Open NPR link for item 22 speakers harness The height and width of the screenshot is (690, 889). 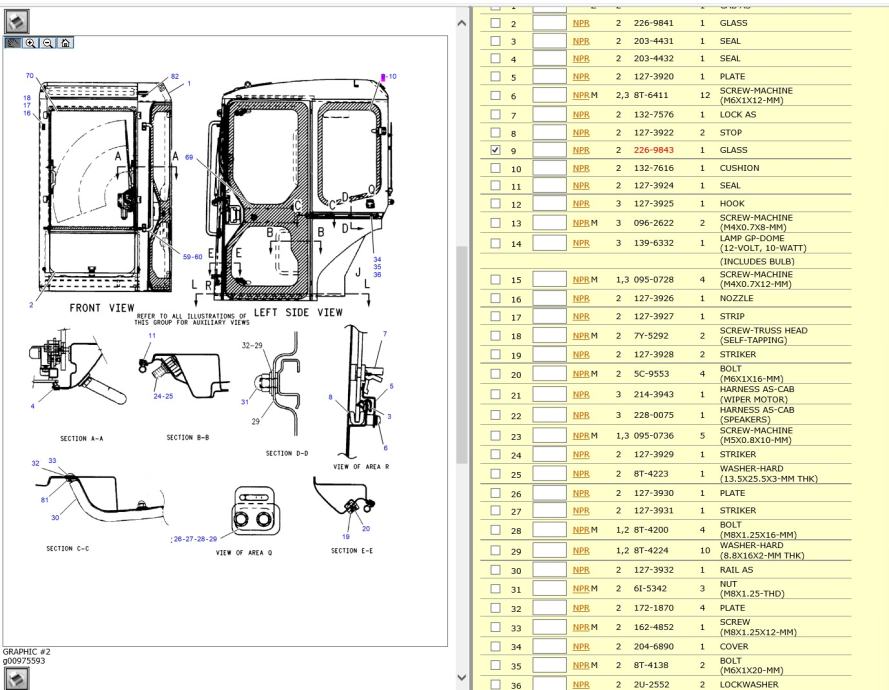click(581, 415)
